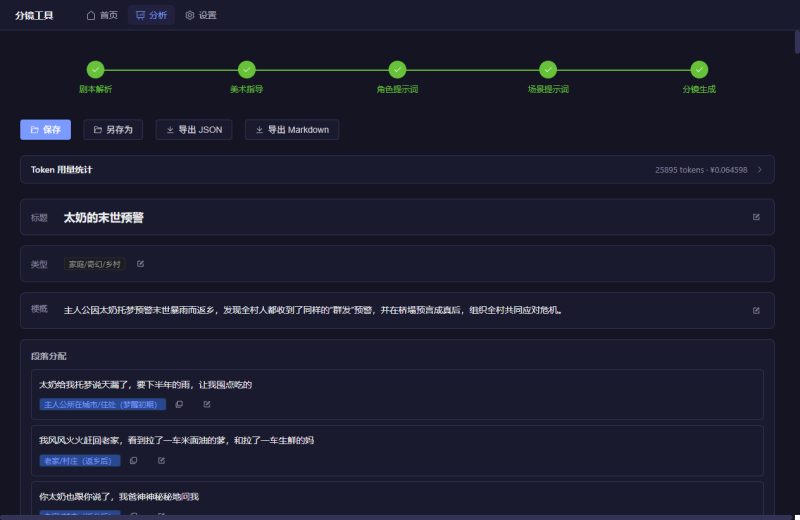Open the 首页 home tab
This screenshot has width=800, height=520.
tap(102, 15)
